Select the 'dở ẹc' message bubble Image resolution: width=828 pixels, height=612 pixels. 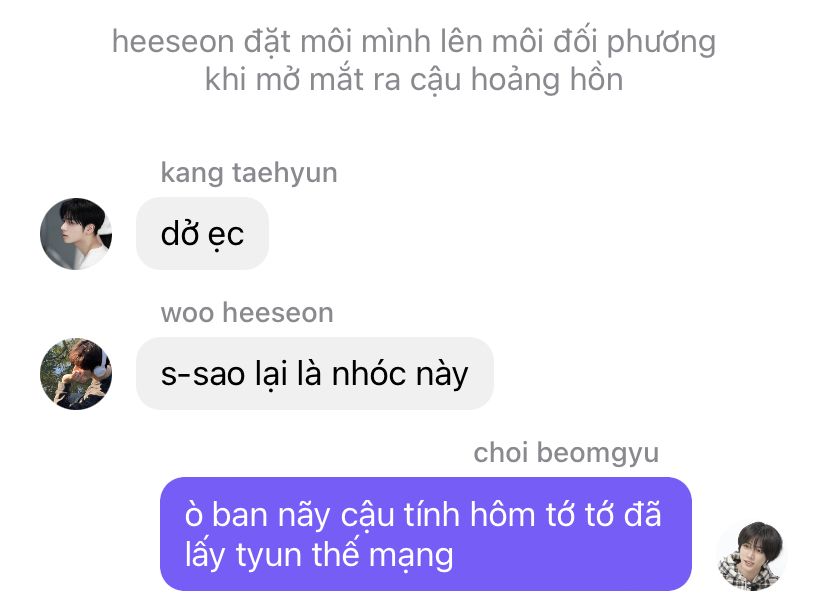(202, 233)
